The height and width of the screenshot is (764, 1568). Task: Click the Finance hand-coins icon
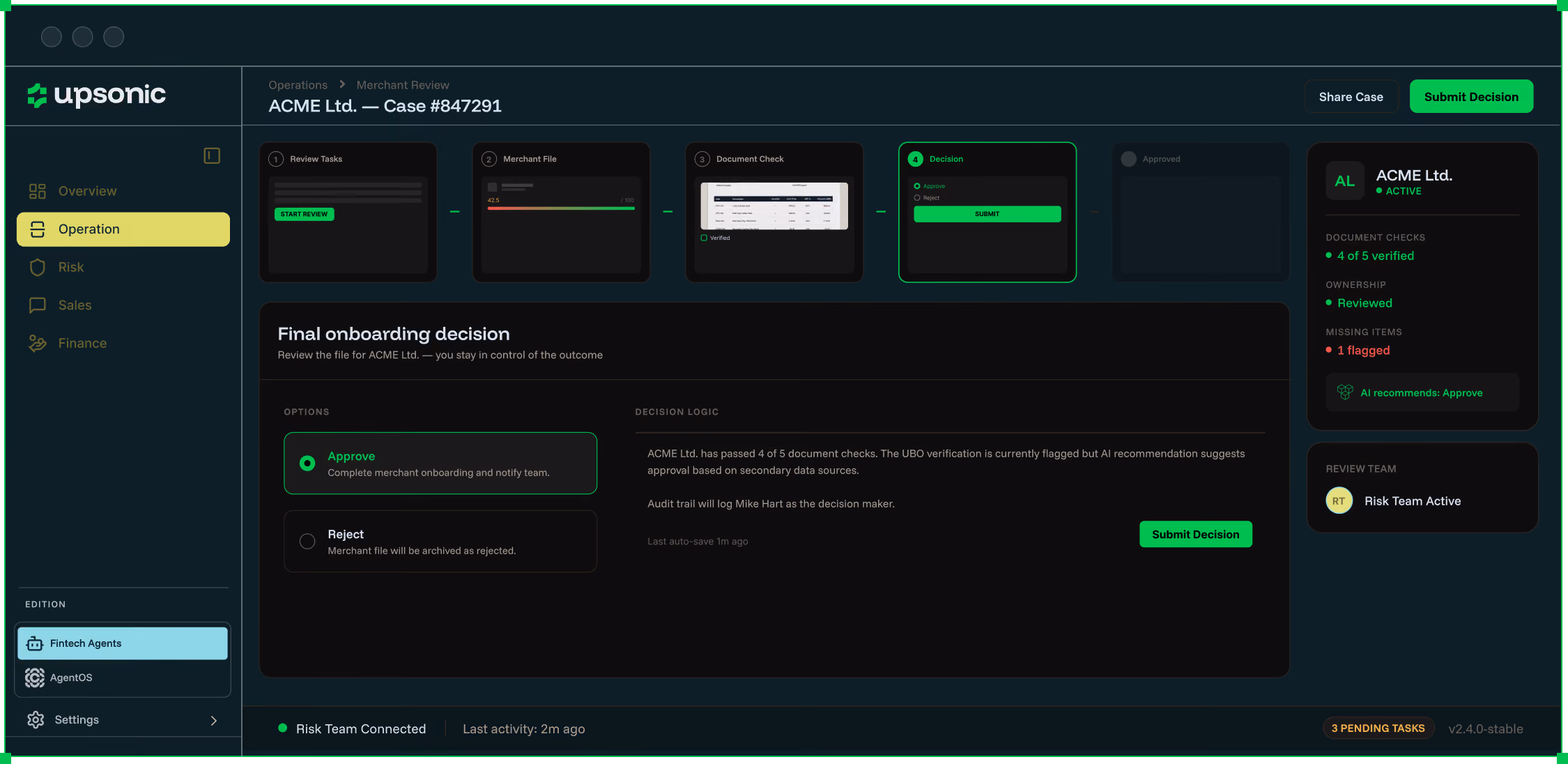pos(38,343)
